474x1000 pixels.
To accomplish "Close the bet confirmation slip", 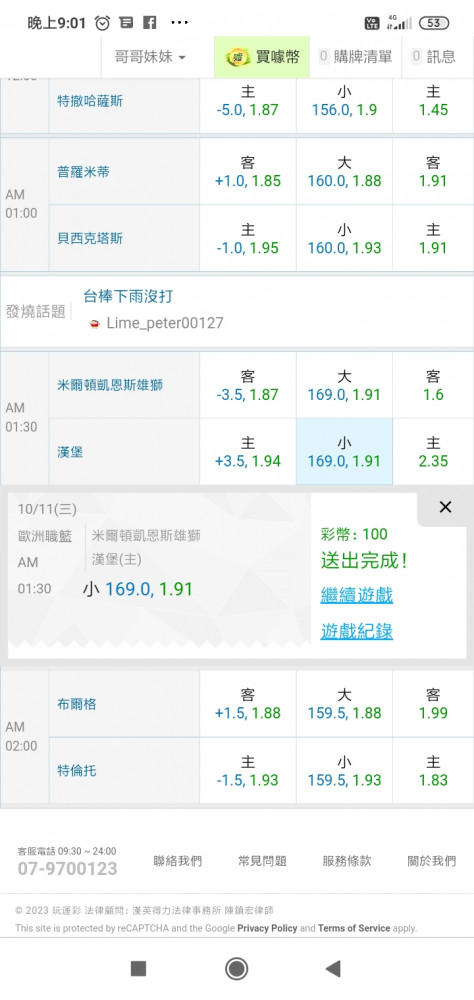I will coord(445,507).
